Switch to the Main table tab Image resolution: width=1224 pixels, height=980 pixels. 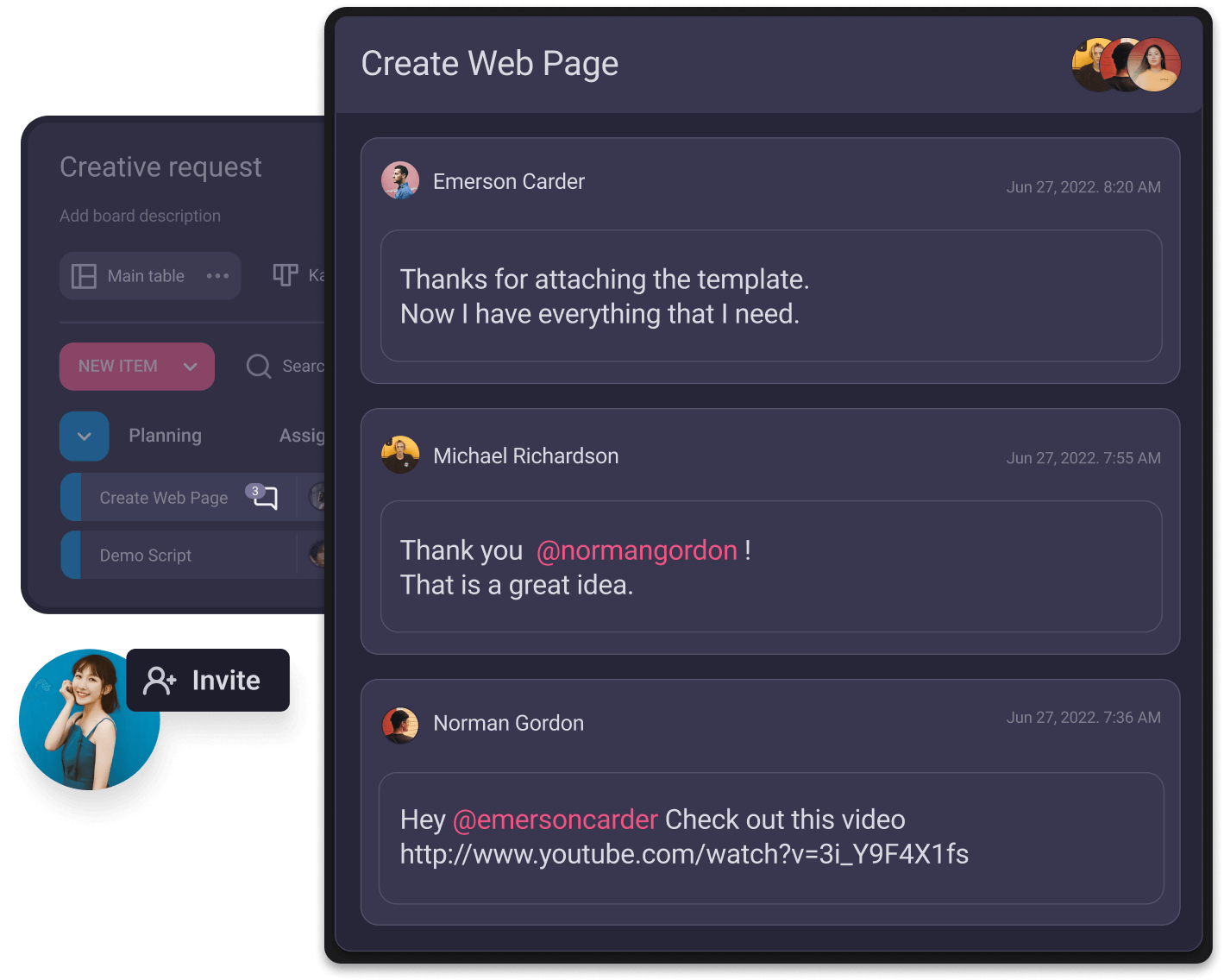(x=146, y=276)
